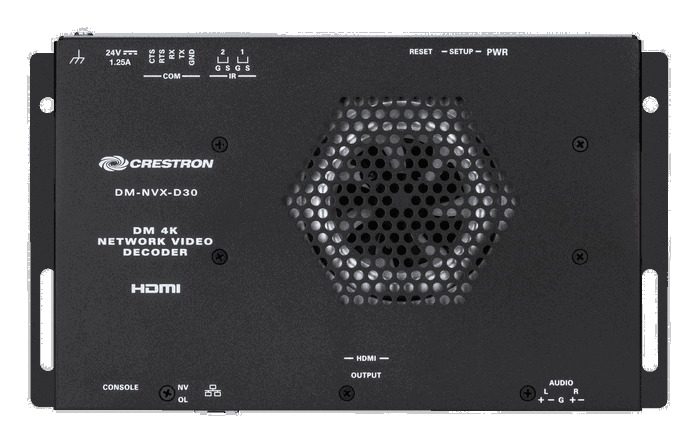Click the IR port label
The image size is (699, 446).
coord(232,76)
